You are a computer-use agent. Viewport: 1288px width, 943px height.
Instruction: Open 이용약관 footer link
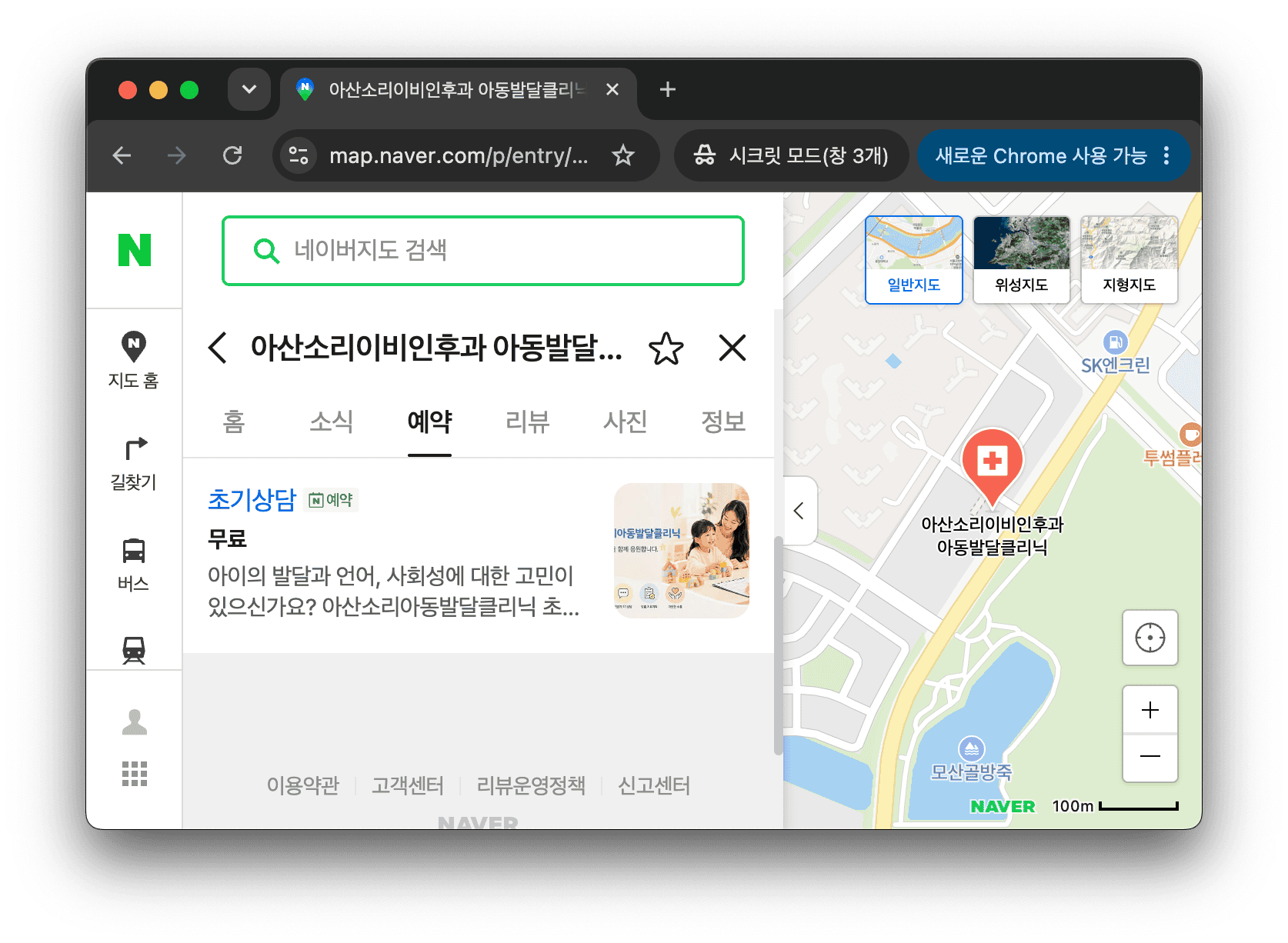point(303,785)
